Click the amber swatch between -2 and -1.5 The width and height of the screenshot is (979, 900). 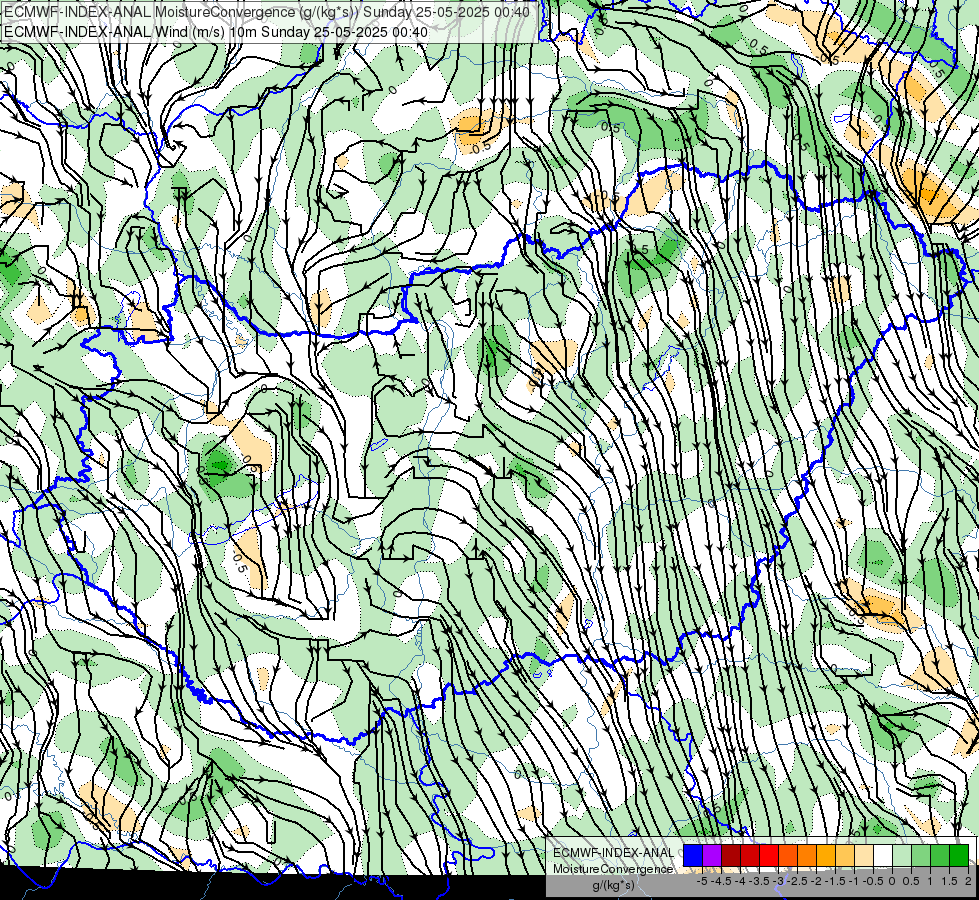tap(826, 855)
